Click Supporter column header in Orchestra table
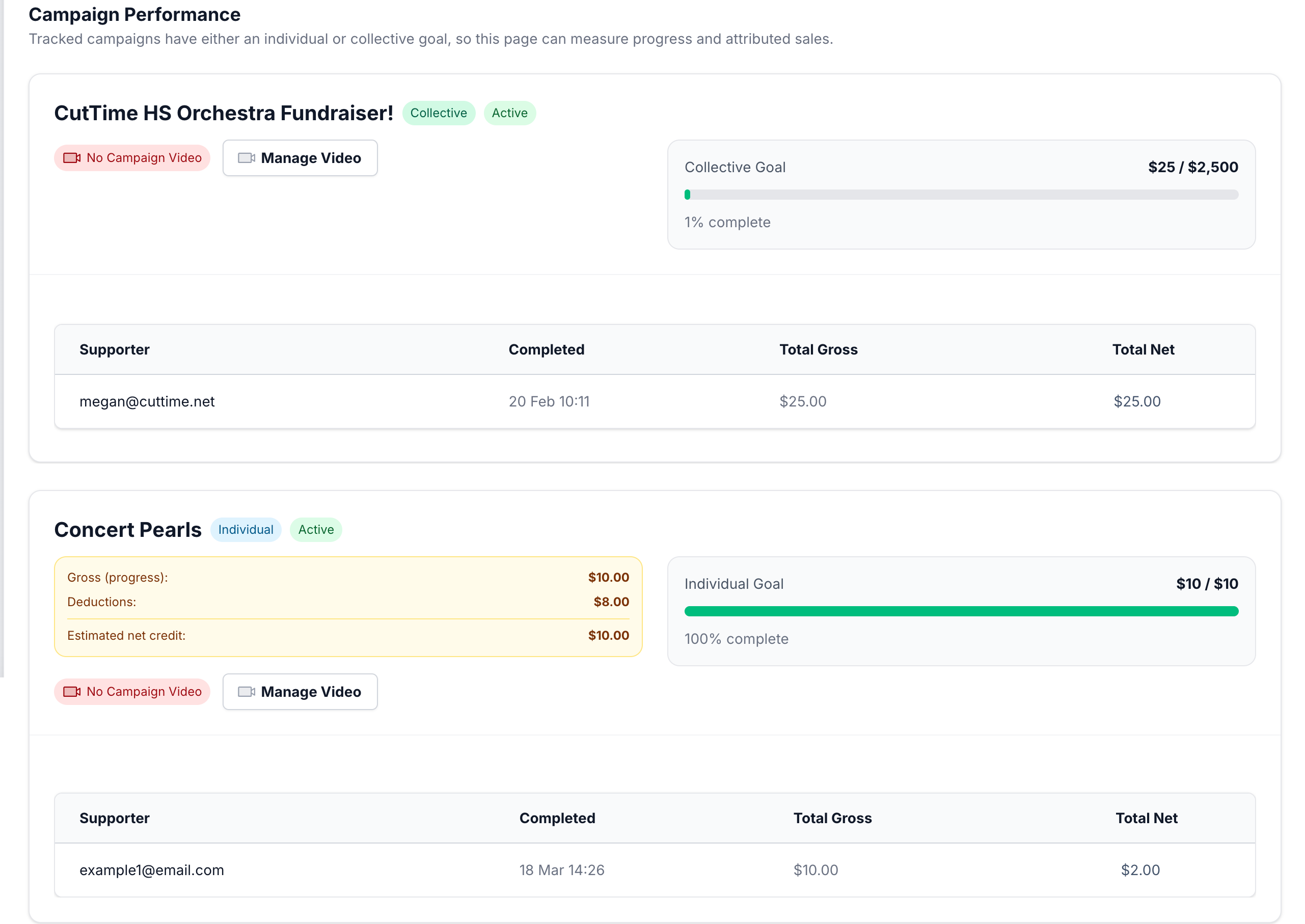 click(114, 349)
